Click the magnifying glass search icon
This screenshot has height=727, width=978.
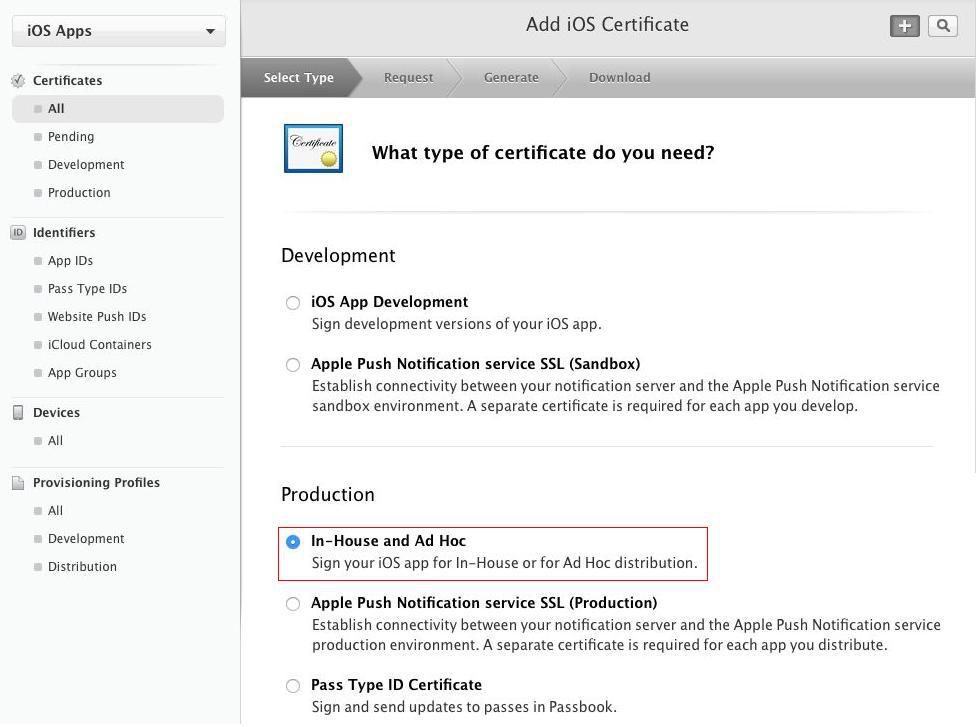tap(942, 26)
